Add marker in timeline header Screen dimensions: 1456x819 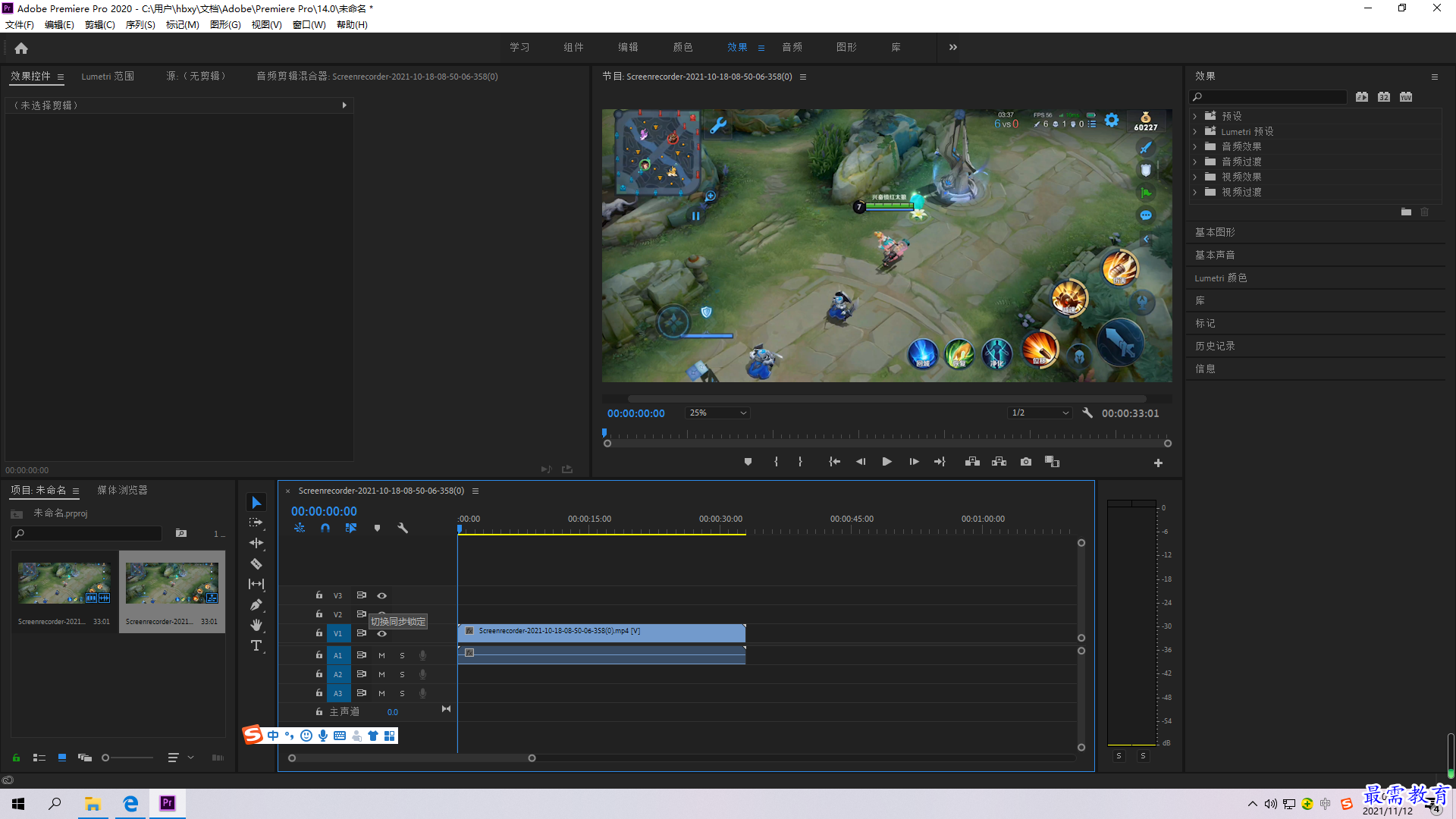point(377,528)
